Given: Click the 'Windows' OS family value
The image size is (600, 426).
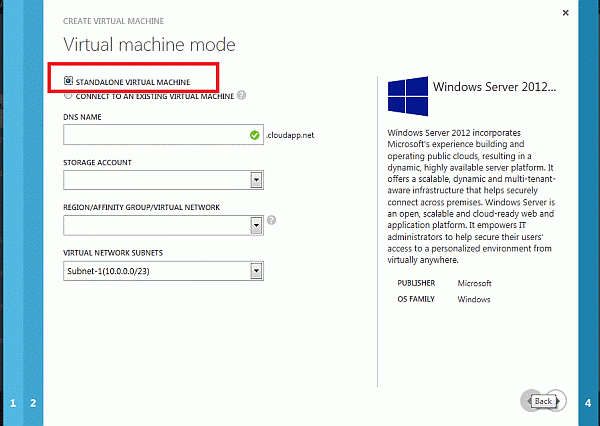Looking at the screenshot, I should coord(474,299).
